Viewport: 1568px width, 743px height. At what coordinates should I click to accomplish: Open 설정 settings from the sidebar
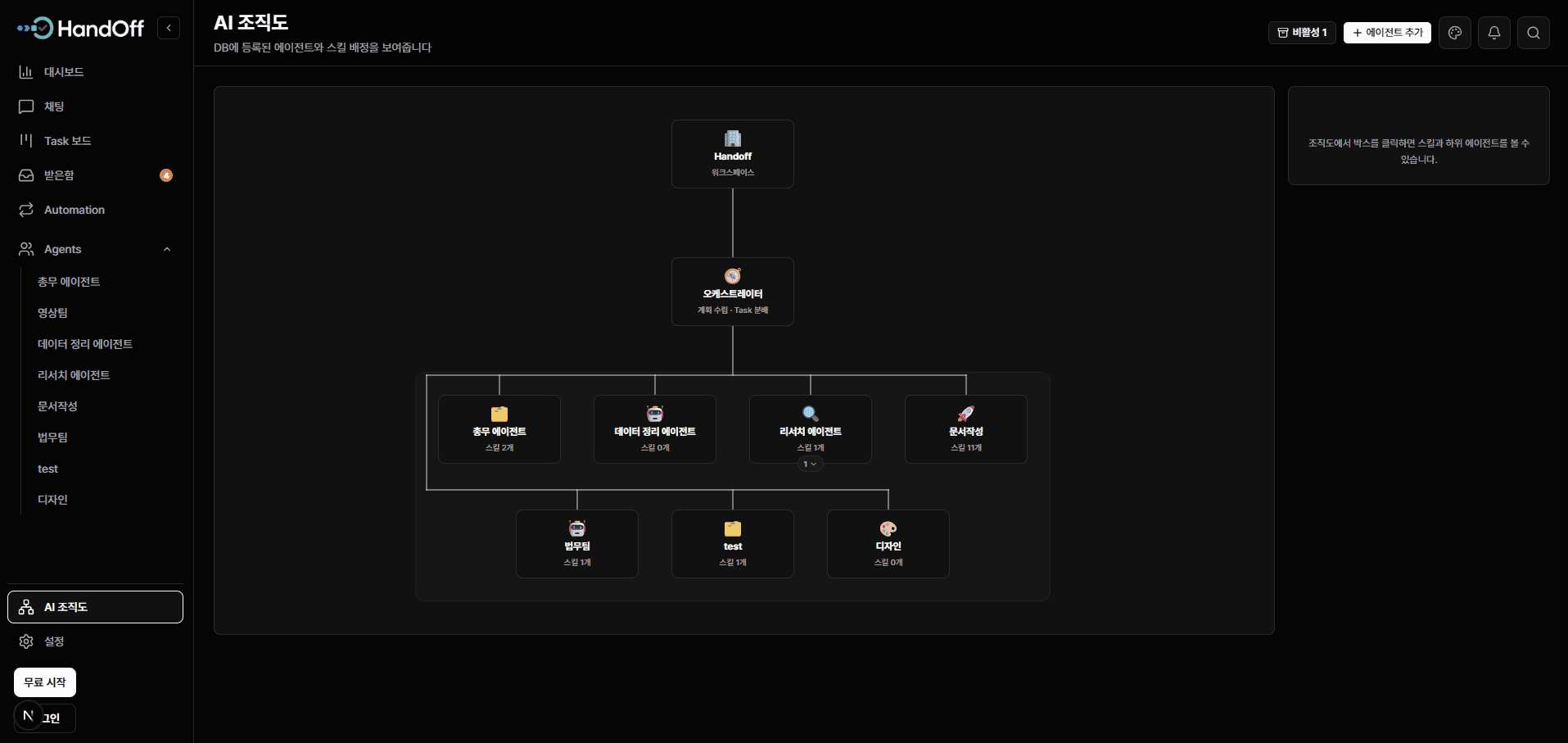tap(95, 641)
